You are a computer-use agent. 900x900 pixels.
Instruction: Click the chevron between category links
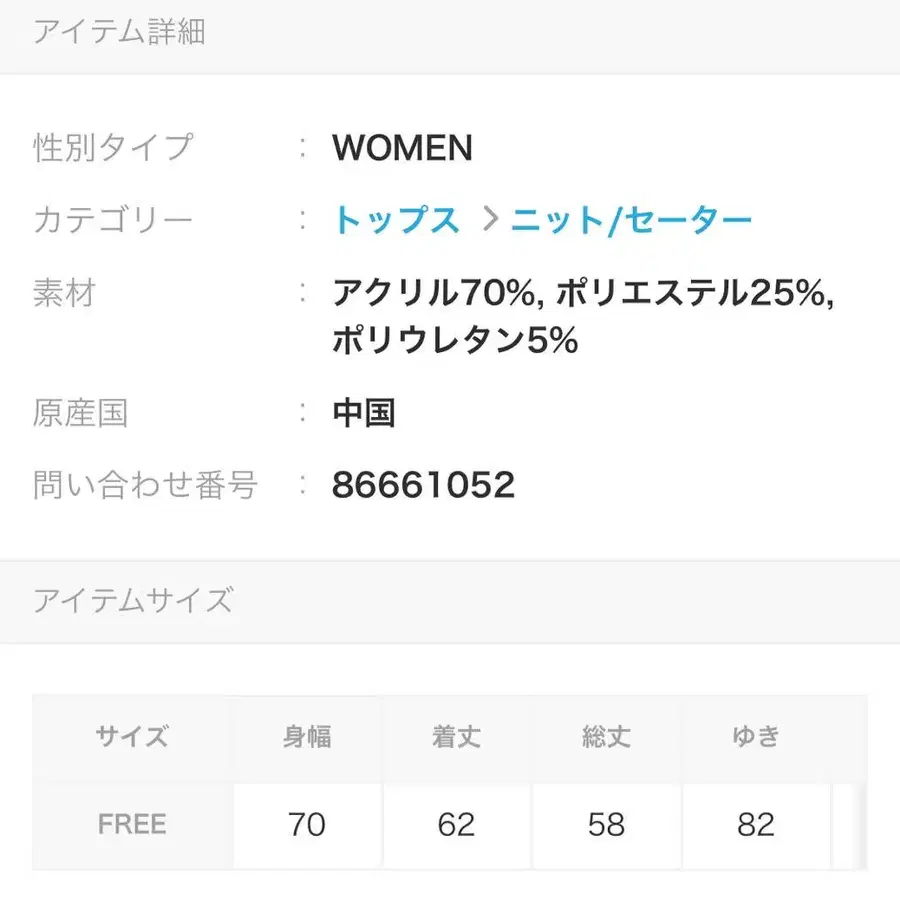(490, 221)
